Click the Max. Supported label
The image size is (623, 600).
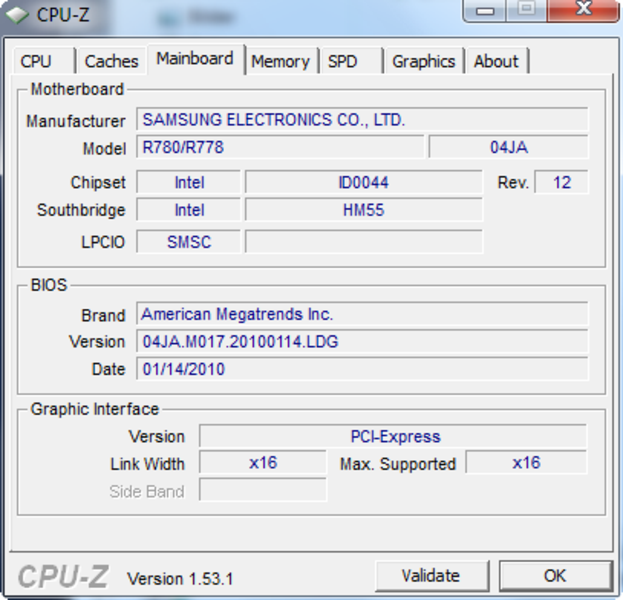tap(398, 464)
